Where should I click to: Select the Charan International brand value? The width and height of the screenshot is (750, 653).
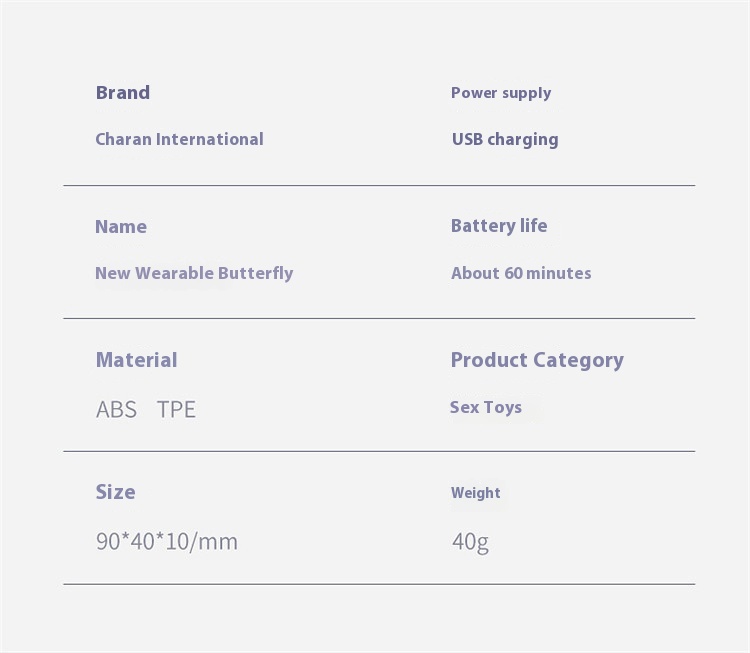(179, 139)
